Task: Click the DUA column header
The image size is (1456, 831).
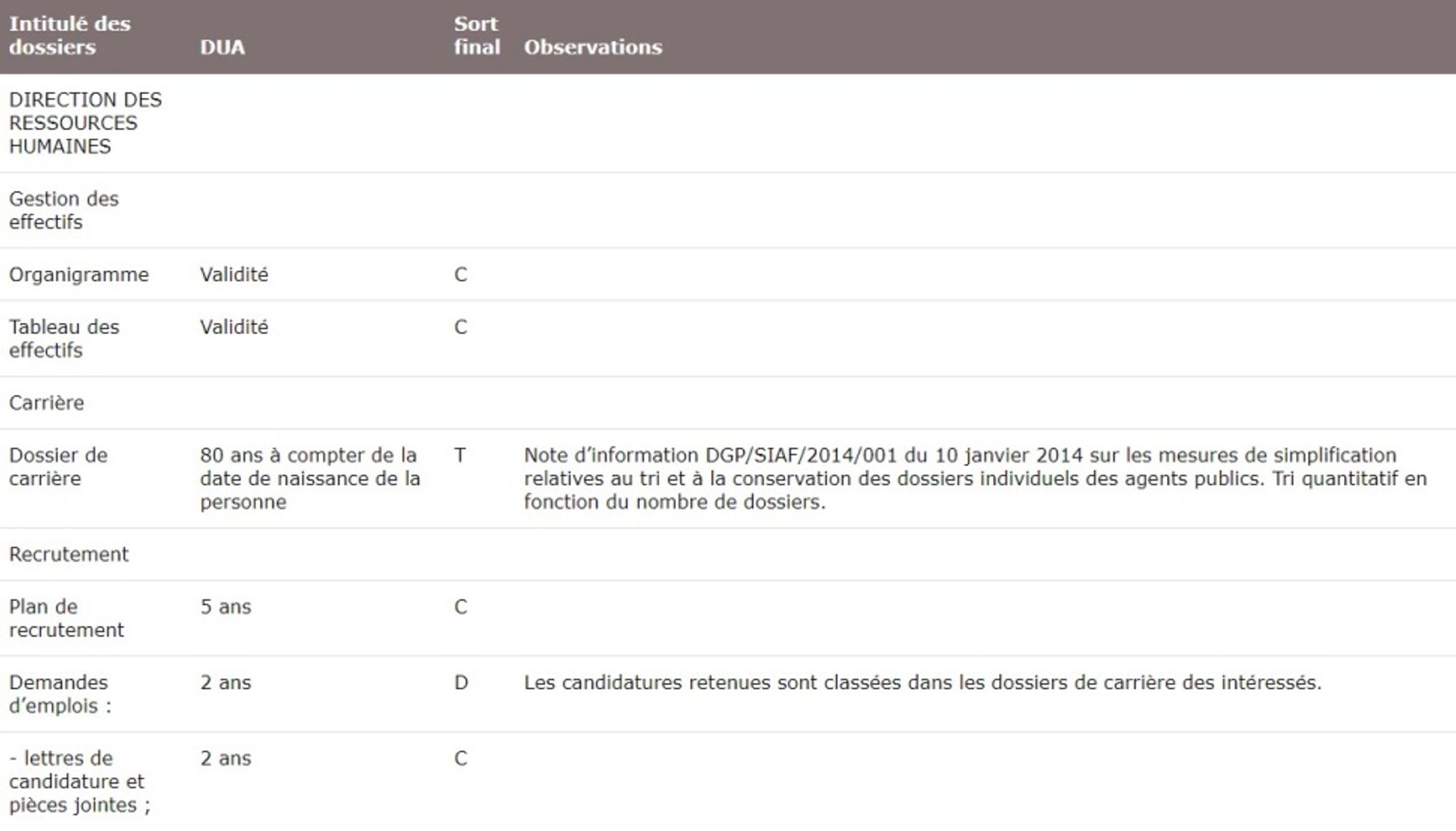Action: tap(222, 47)
